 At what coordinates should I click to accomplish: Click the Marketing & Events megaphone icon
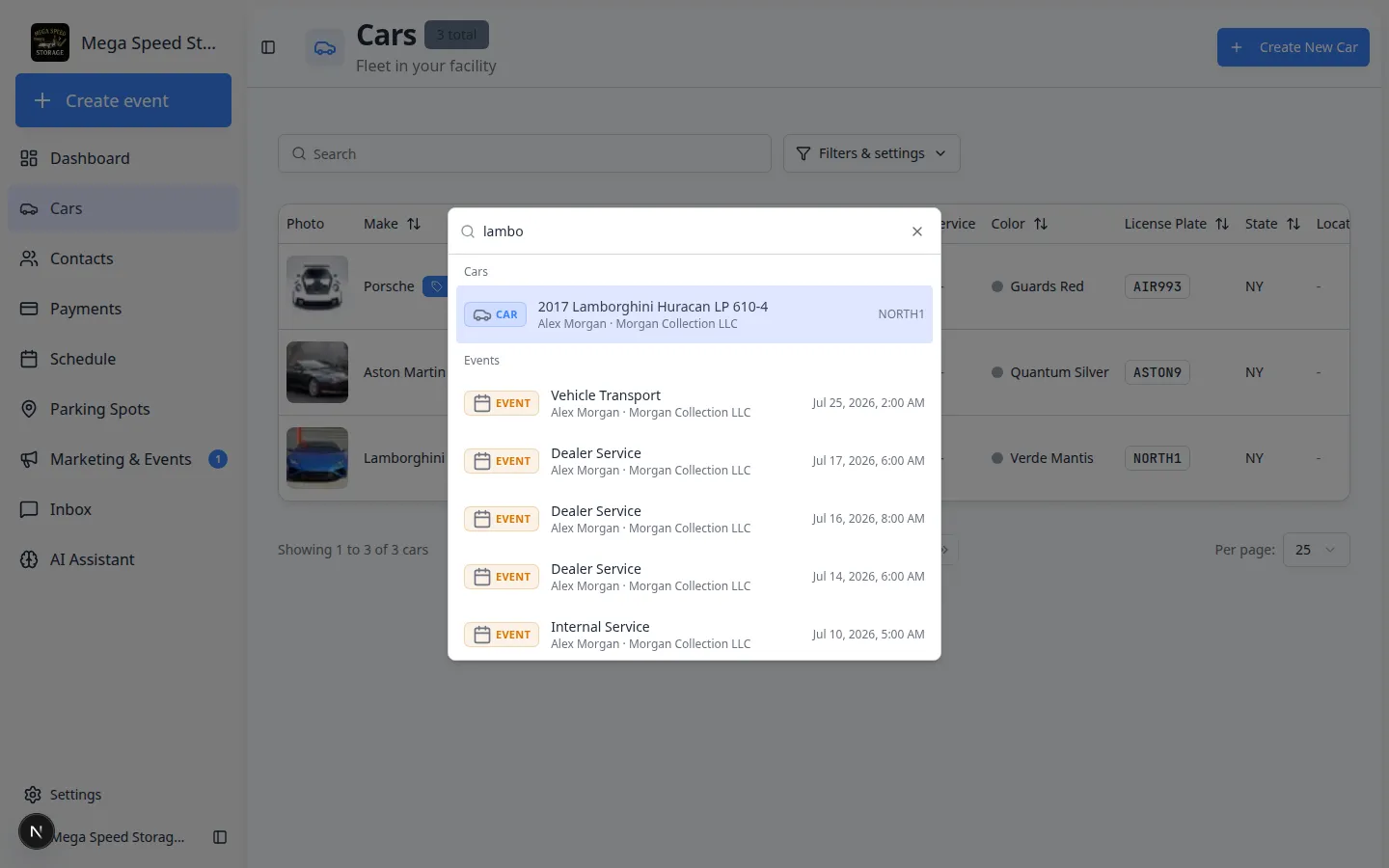(x=29, y=459)
